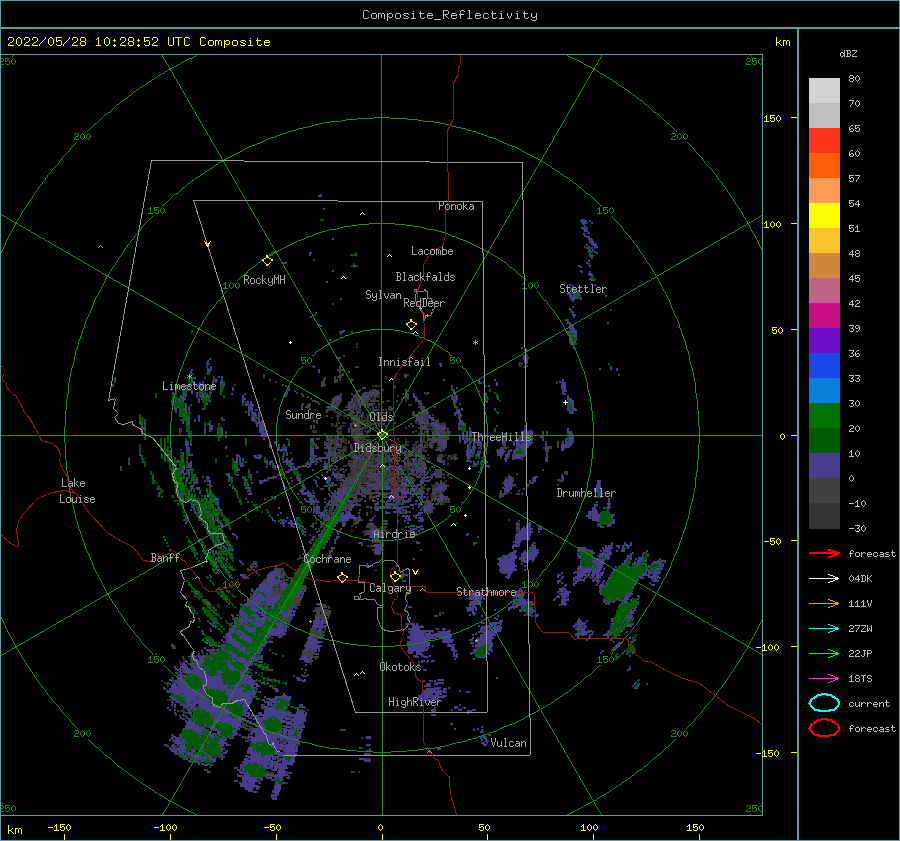
Task: Click the 04DK legend text
Action: point(860,578)
